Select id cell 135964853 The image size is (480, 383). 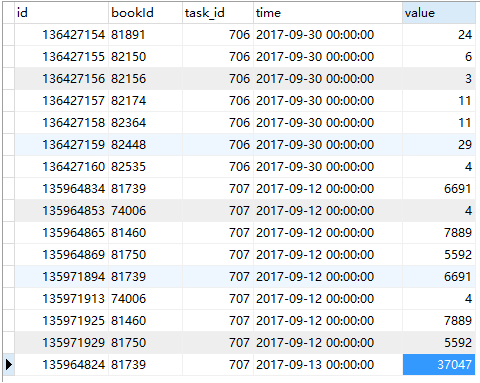pyautogui.click(x=61, y=211)
